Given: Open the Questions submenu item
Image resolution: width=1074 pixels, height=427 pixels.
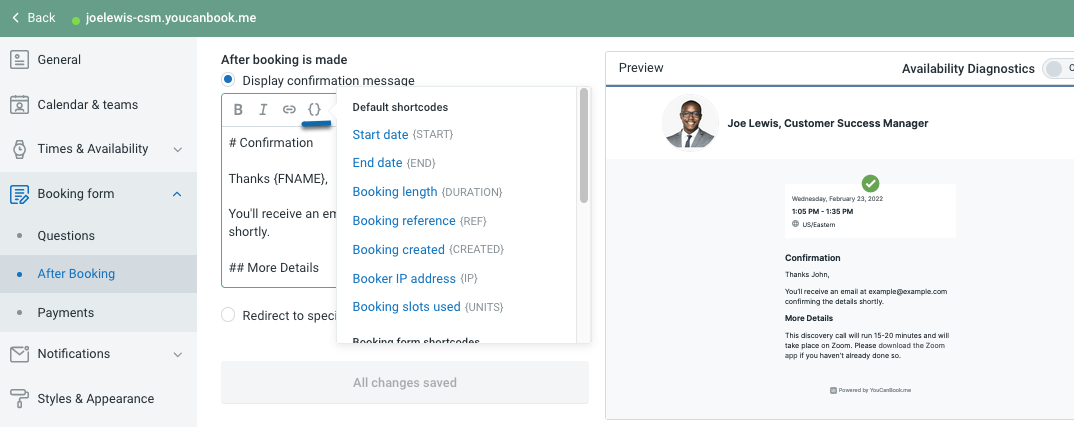Looking at the screenshot, I should [66, 236].
